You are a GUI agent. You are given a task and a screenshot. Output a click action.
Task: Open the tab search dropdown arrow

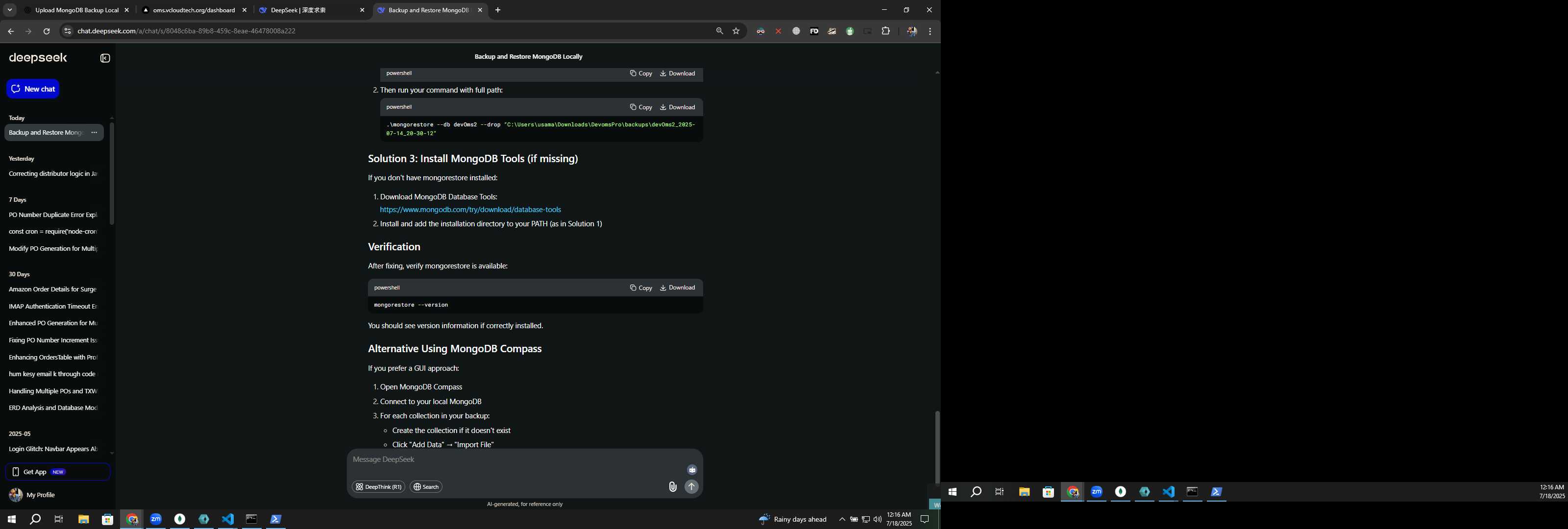[x=10, y=10]
